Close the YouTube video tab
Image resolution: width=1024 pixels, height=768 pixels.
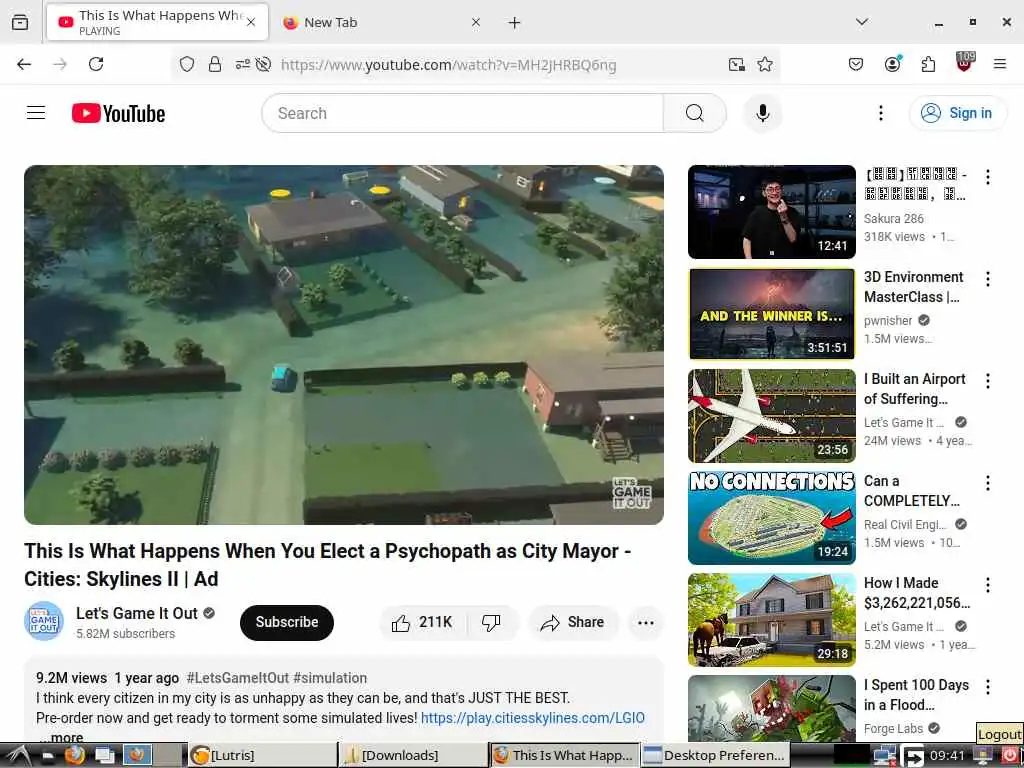(251, 22)
